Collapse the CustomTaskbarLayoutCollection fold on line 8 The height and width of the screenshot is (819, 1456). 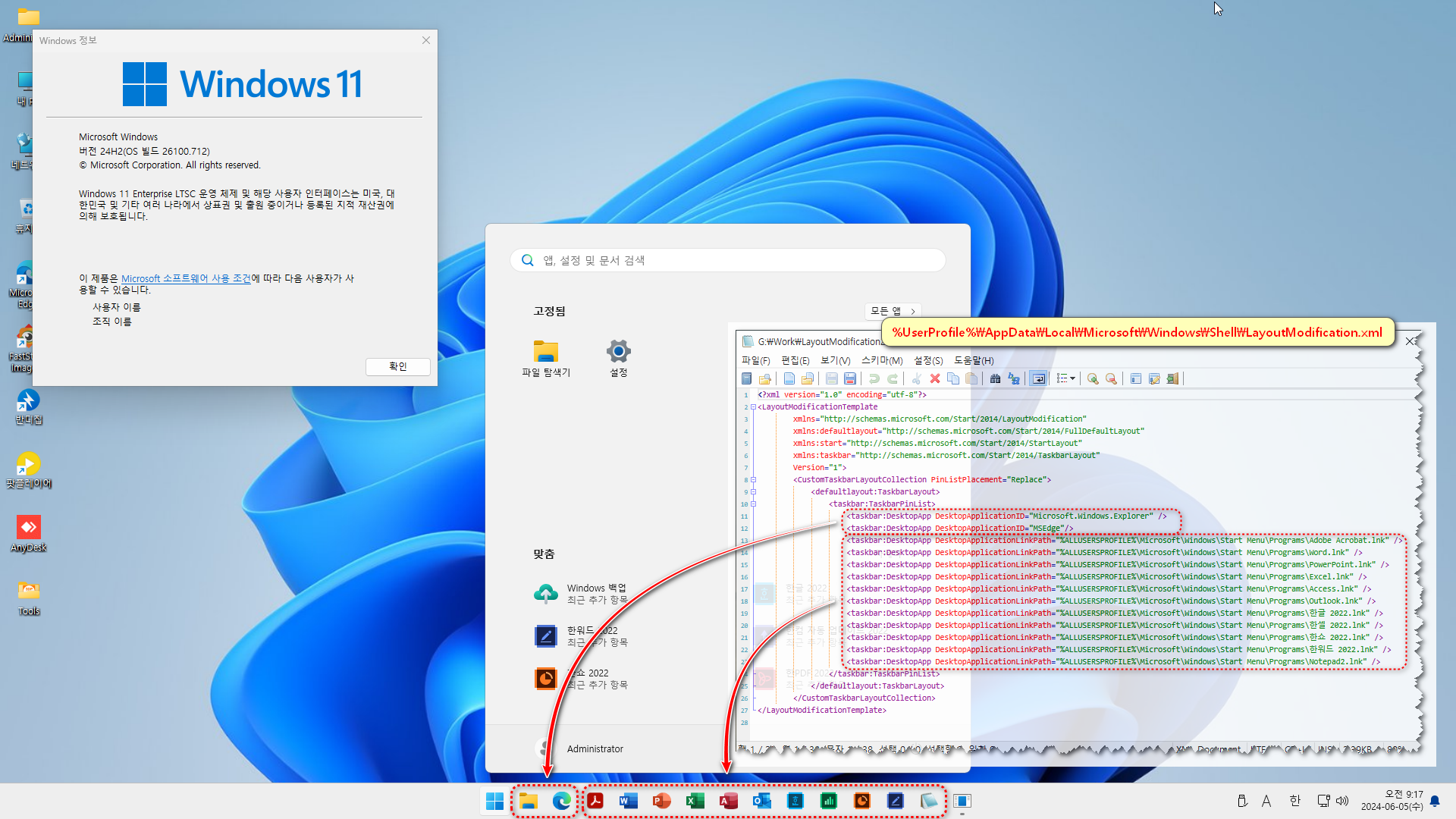tap(753, 480)
